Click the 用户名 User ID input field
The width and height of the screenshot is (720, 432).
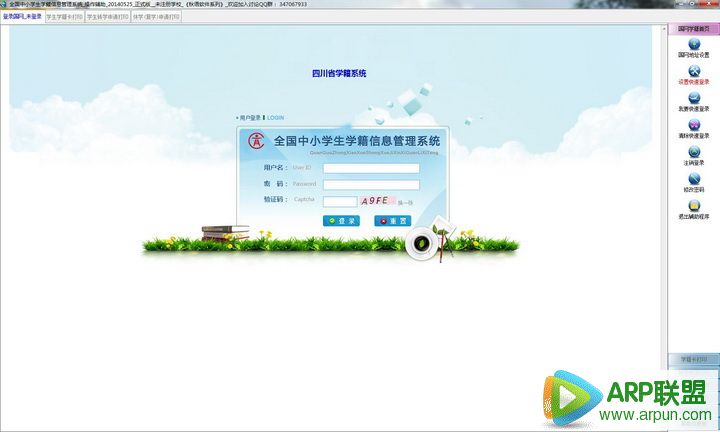click(371, 168)
